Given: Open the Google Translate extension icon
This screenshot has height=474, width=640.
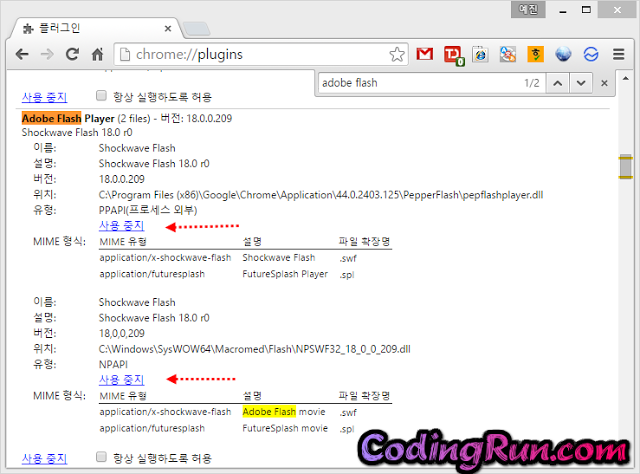Looking at the screenshot, I should click(508, 54).
